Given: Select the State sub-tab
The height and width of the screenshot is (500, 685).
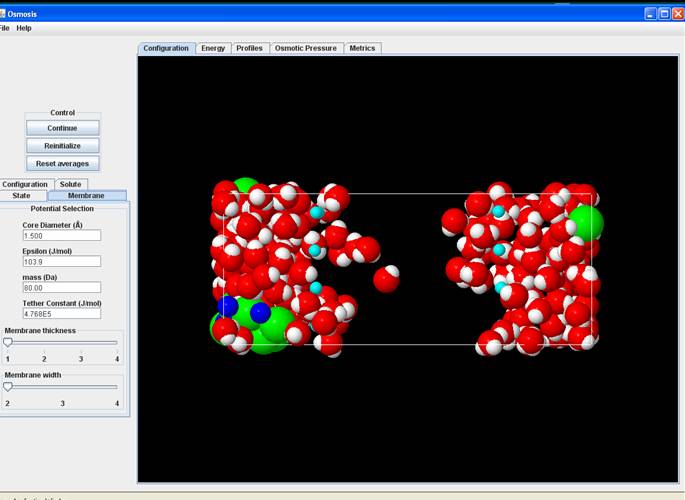Looking at the screenshot, I should [22, 196].
